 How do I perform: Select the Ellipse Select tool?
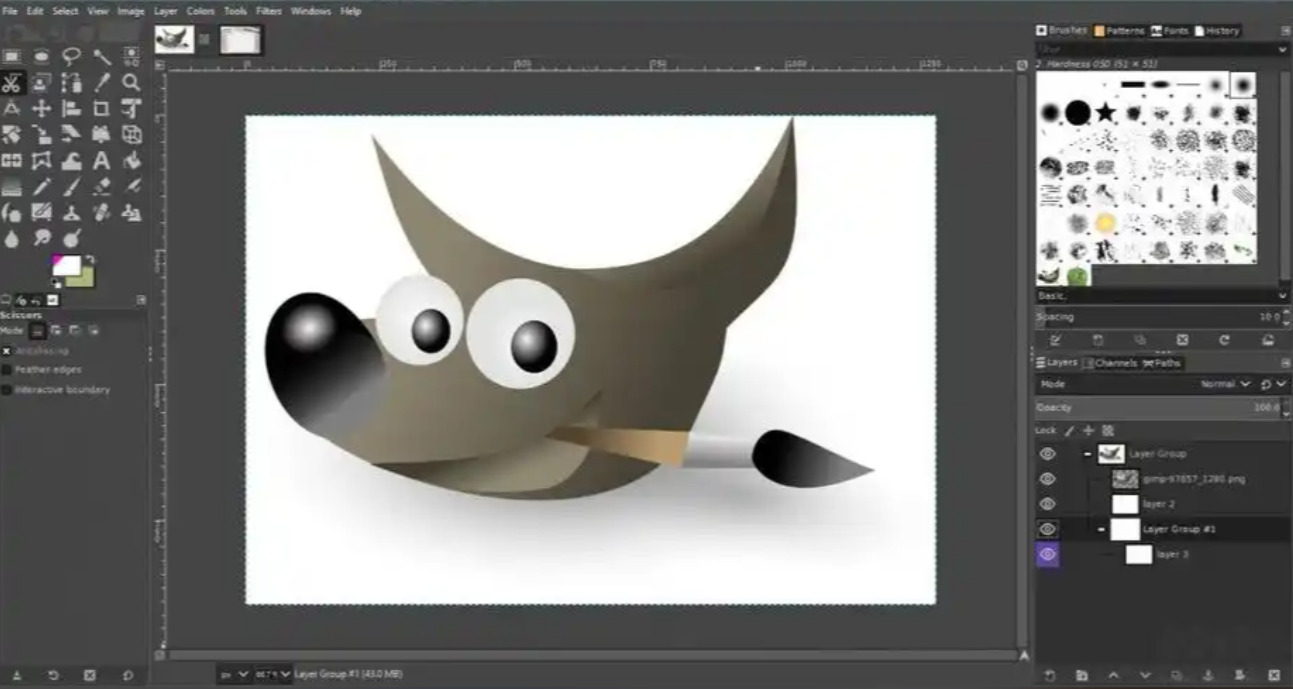tap(41, 56)
